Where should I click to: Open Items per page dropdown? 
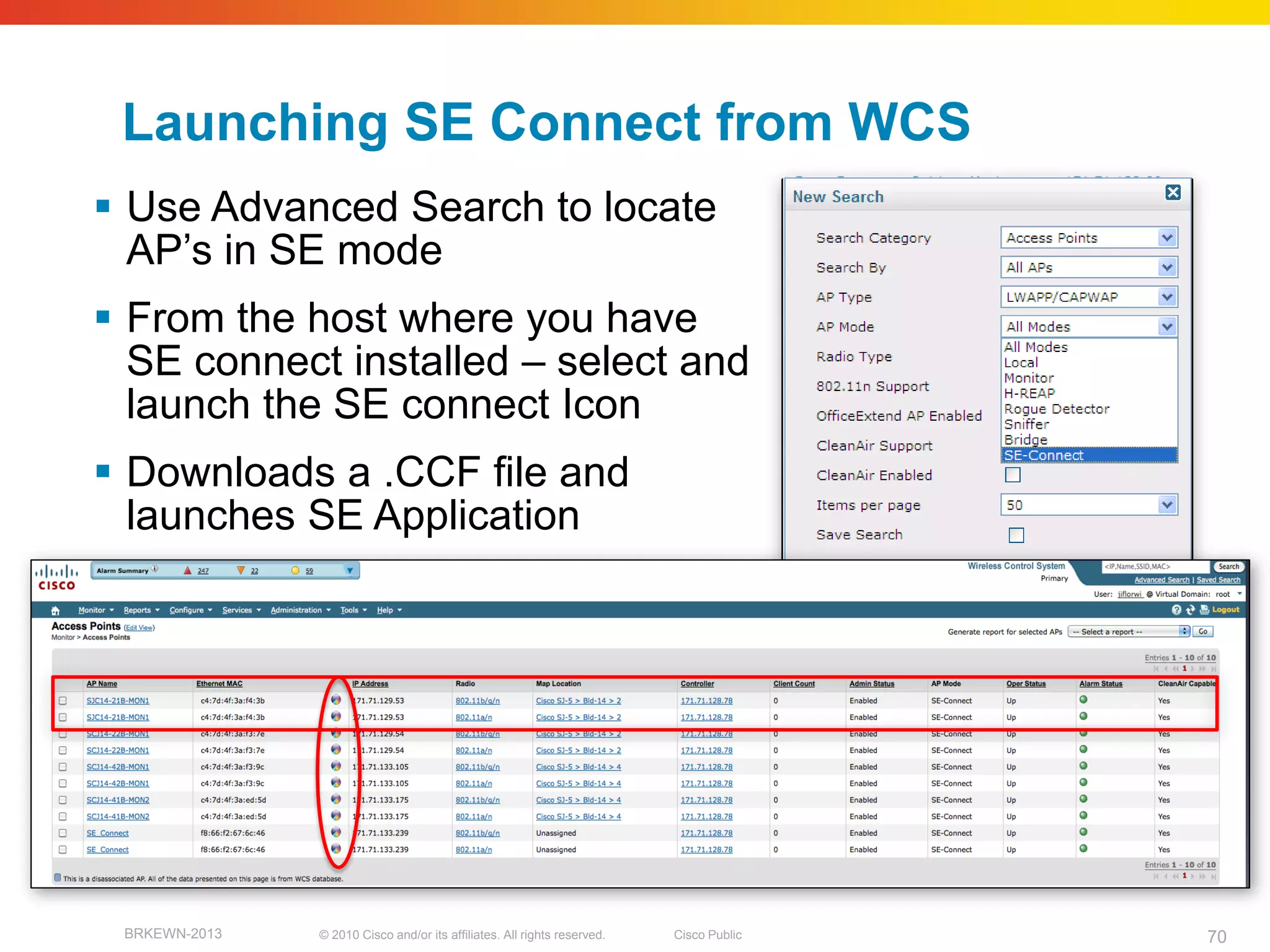(1089, 505)
